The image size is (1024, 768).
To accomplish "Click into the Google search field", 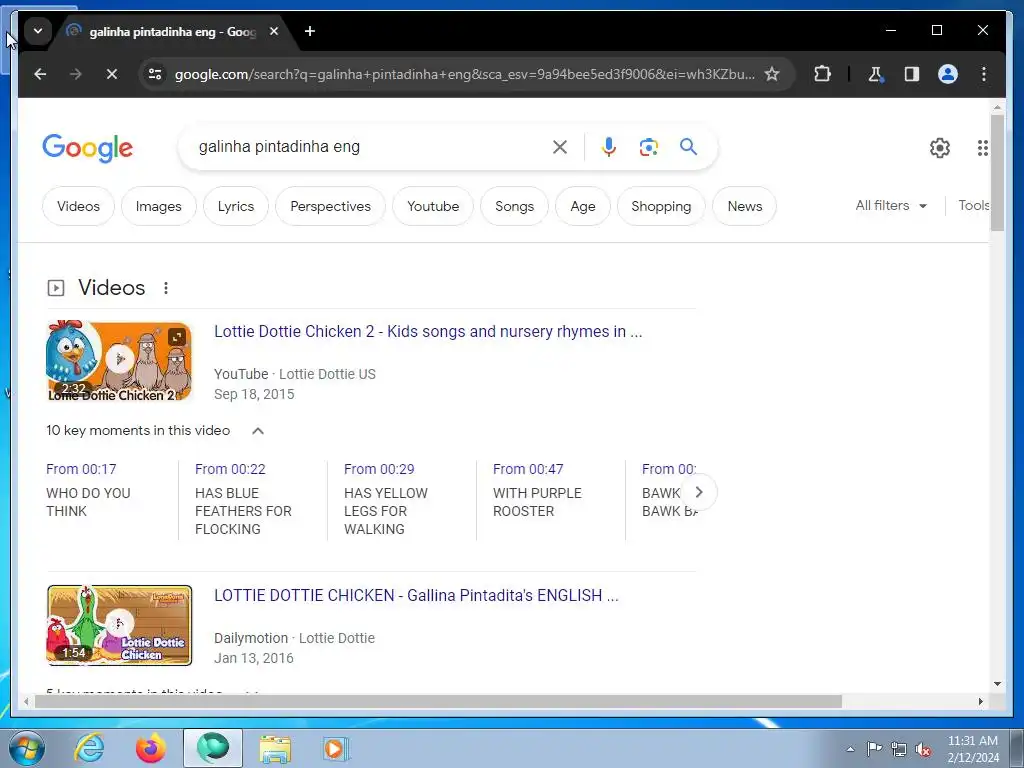I will point(369,147).
